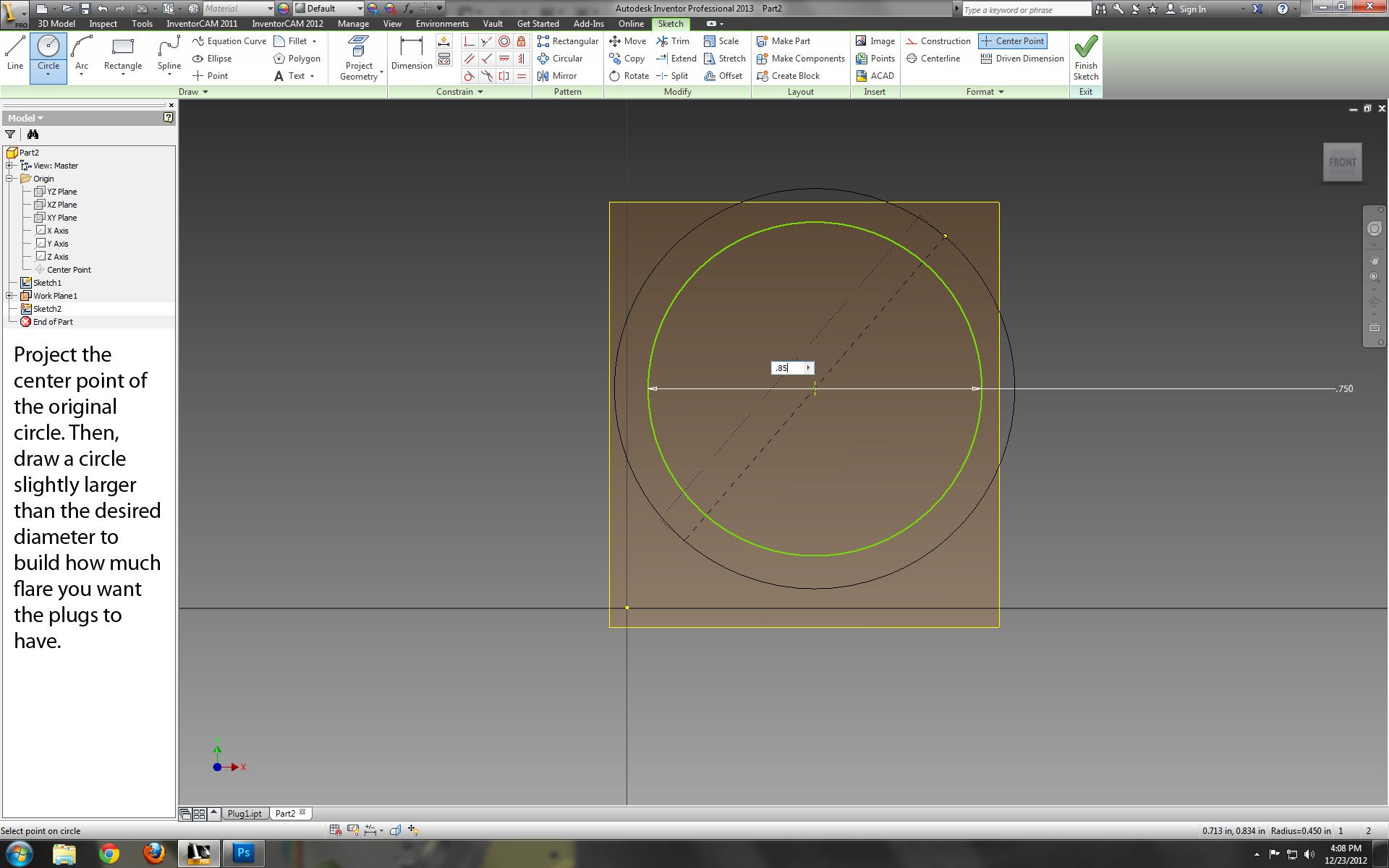
Task: Toggle Construction line format
Action: [x=938, y=41]
